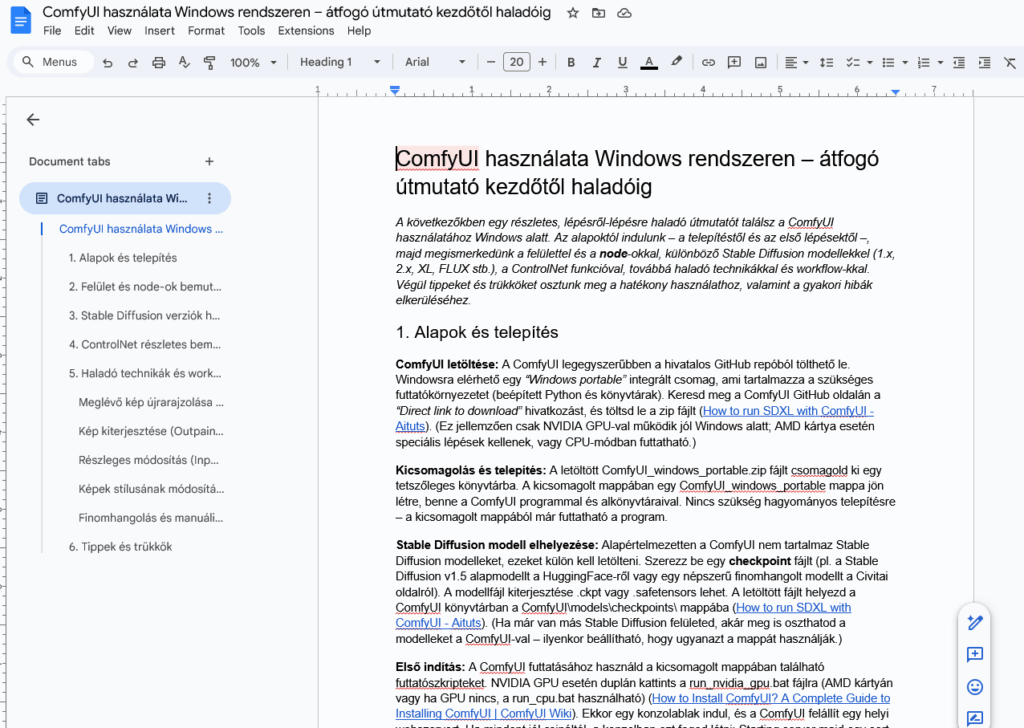Toggle underline formatting

(622, 63)
